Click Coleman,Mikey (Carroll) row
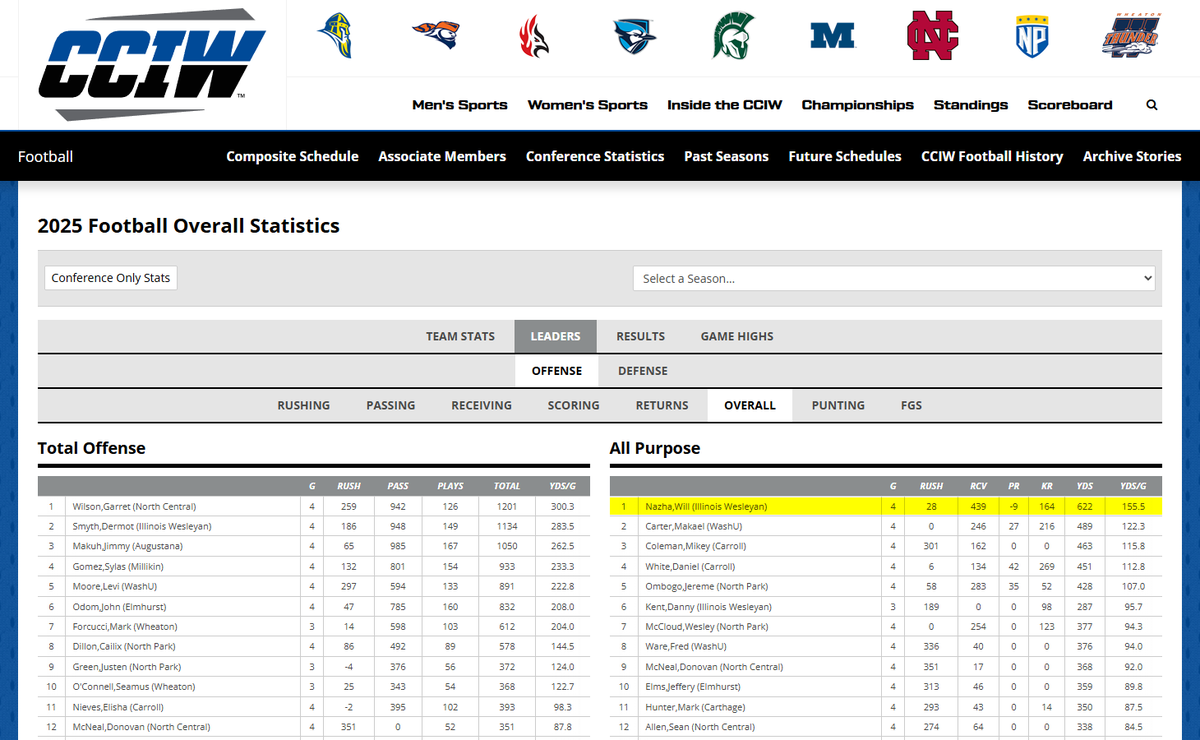The height and width of the screenshot is (740, 1200). click(x=886, y=547)
